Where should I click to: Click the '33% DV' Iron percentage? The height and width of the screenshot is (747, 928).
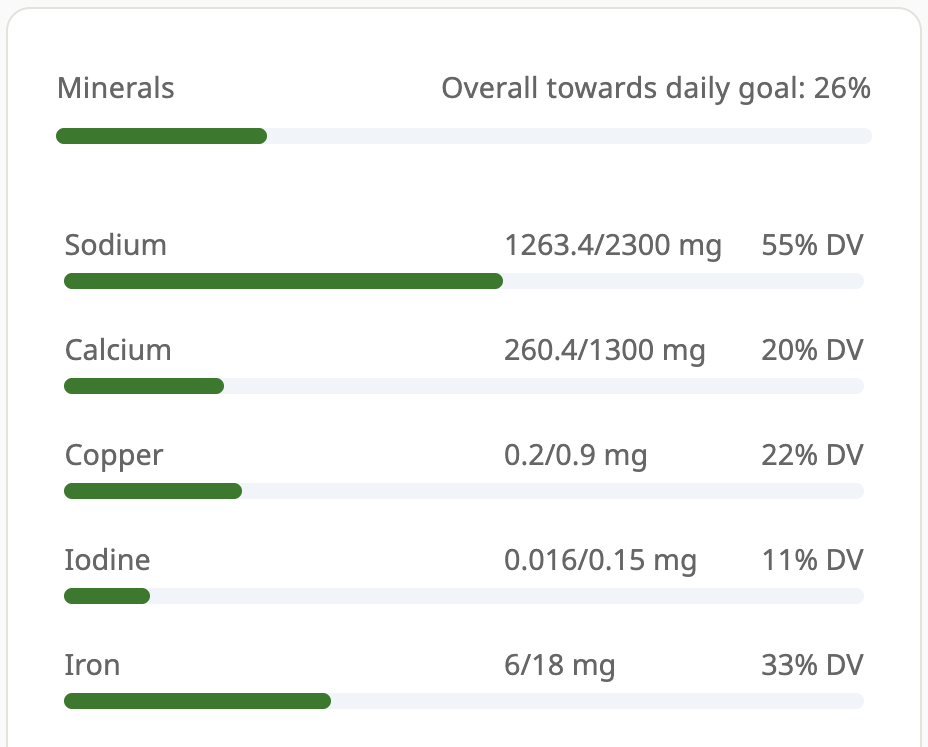coord(813,665)
